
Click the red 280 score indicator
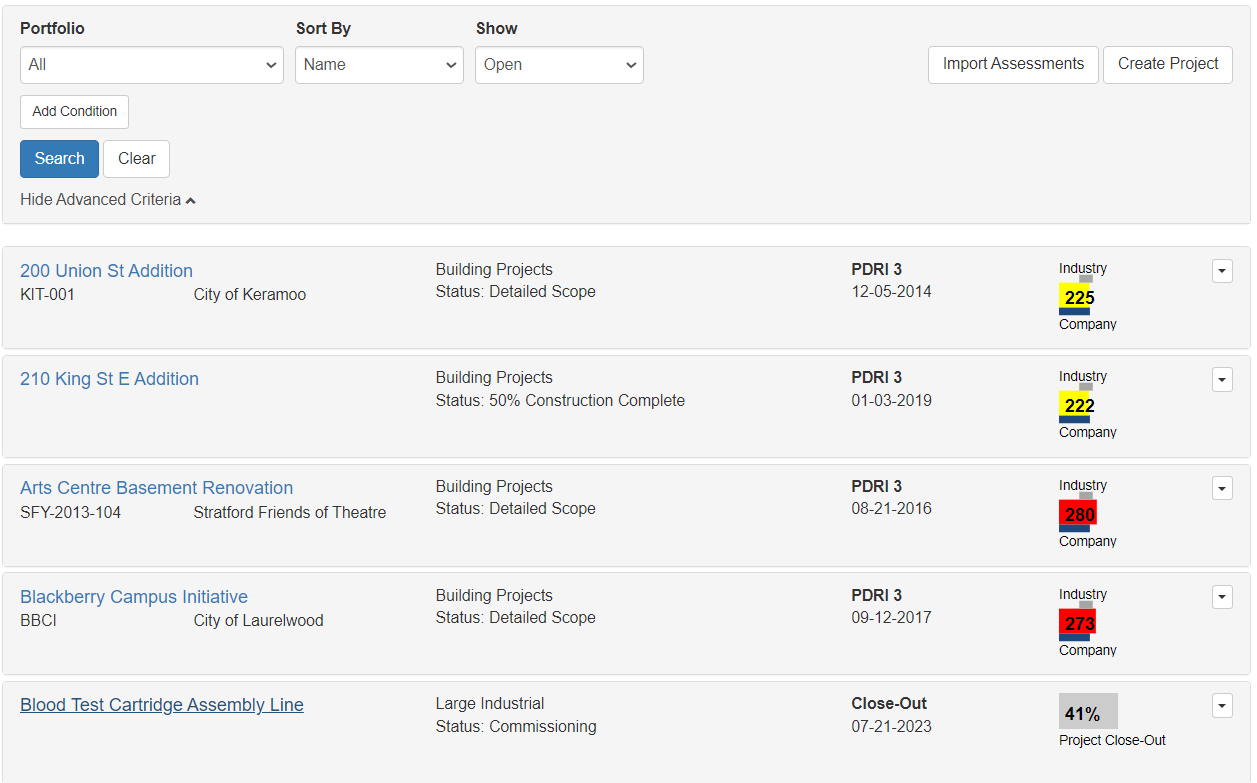click(1077, 514)
